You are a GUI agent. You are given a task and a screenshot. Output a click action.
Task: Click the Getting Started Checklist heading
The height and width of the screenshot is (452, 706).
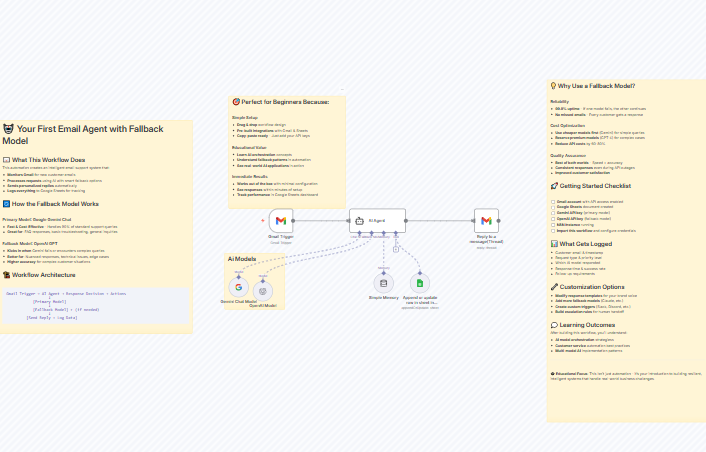click(595, 186)
